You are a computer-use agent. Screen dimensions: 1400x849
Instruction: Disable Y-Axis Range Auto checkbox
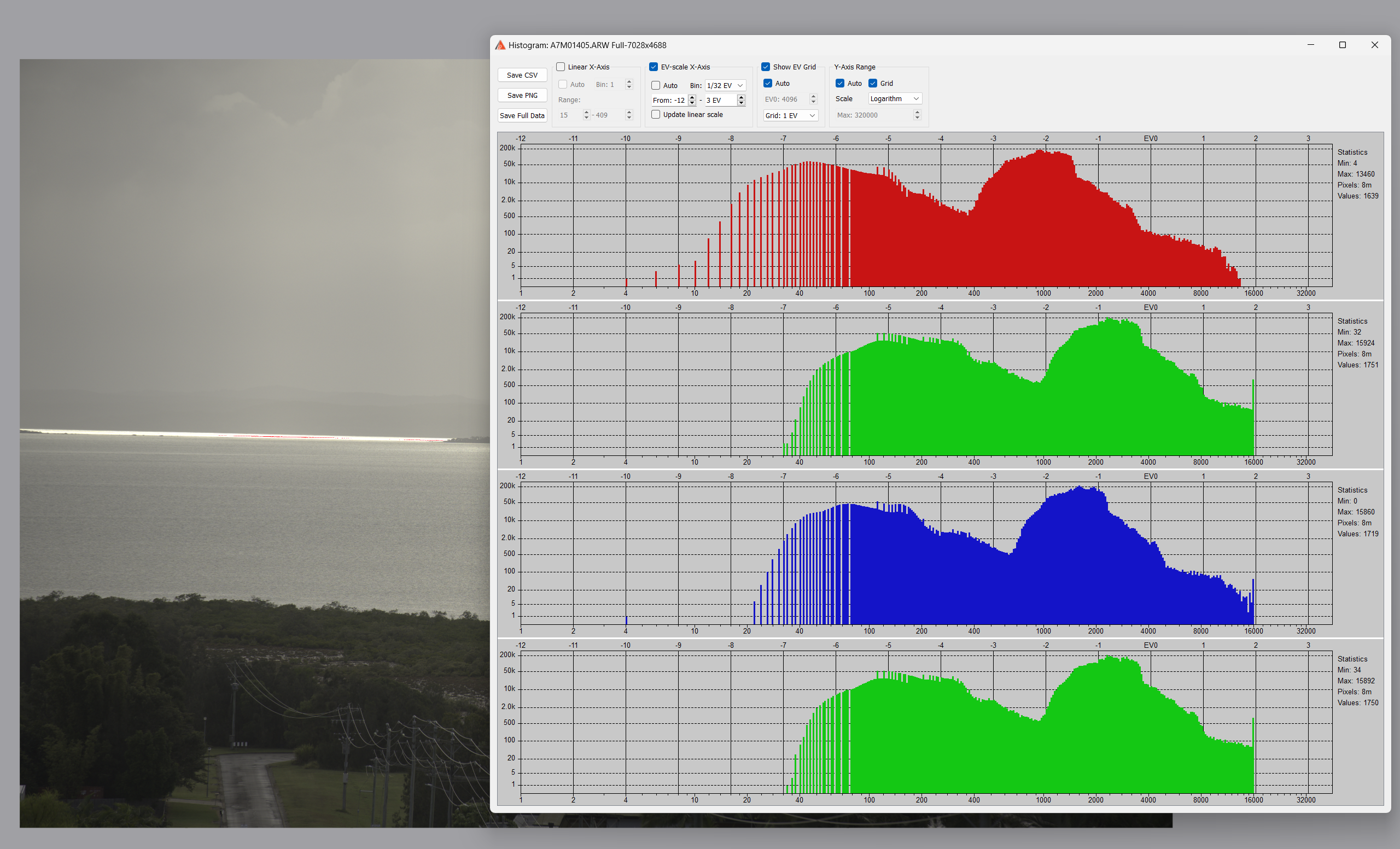coord(840,84)
